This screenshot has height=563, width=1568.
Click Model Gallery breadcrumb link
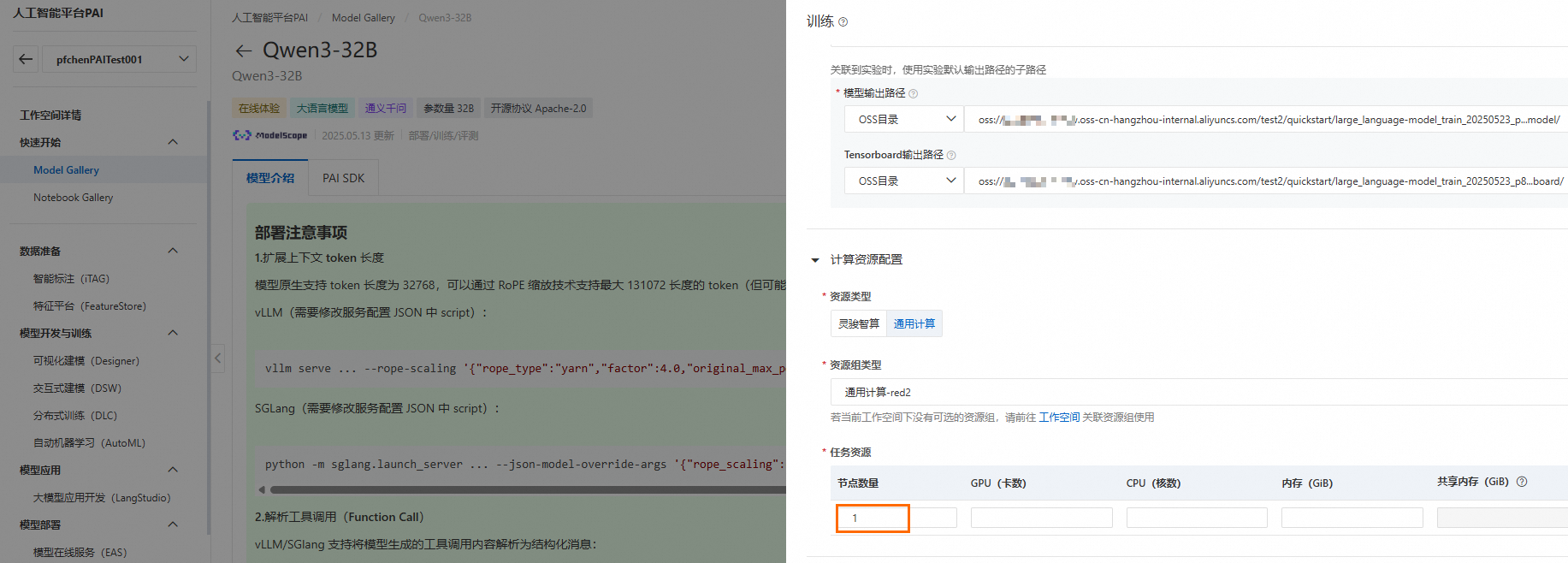tap(364, 18)
